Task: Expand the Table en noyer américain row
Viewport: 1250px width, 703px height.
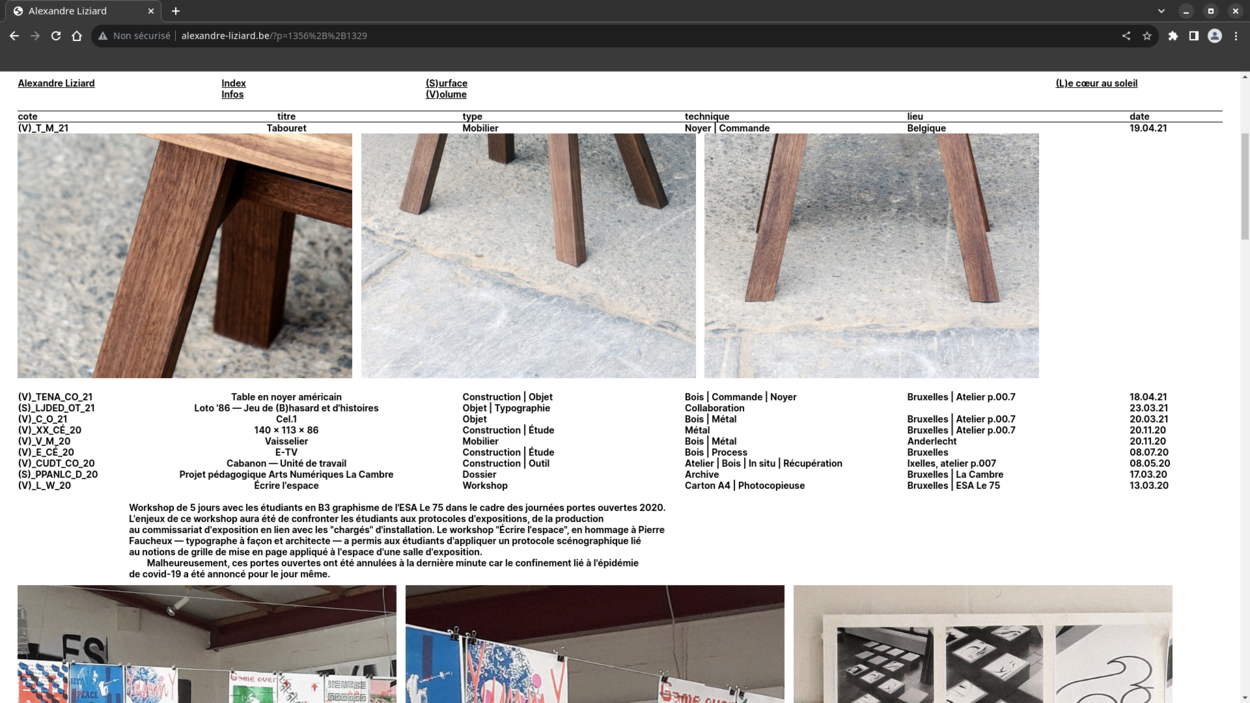Action: tap(286, 397)
